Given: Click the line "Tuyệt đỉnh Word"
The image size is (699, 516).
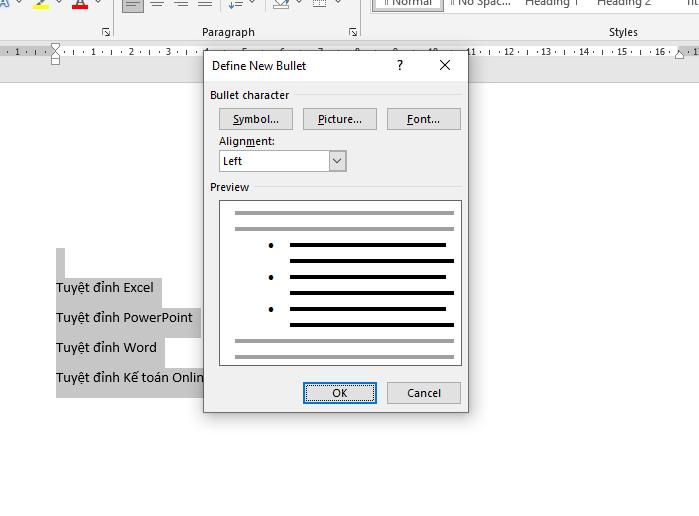Looking at the screenshot, I should coord(107,347).
